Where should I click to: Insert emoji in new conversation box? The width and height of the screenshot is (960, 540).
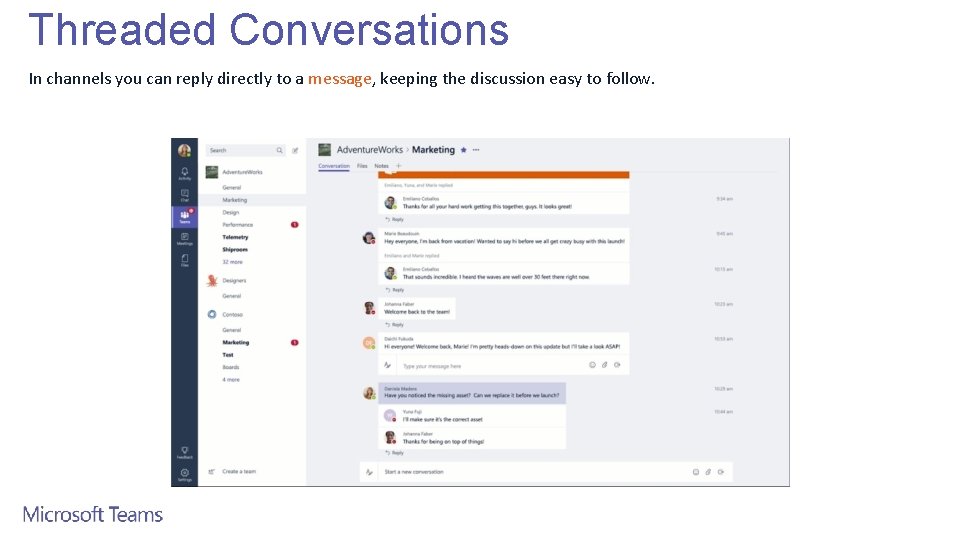[x=696, y=472]
